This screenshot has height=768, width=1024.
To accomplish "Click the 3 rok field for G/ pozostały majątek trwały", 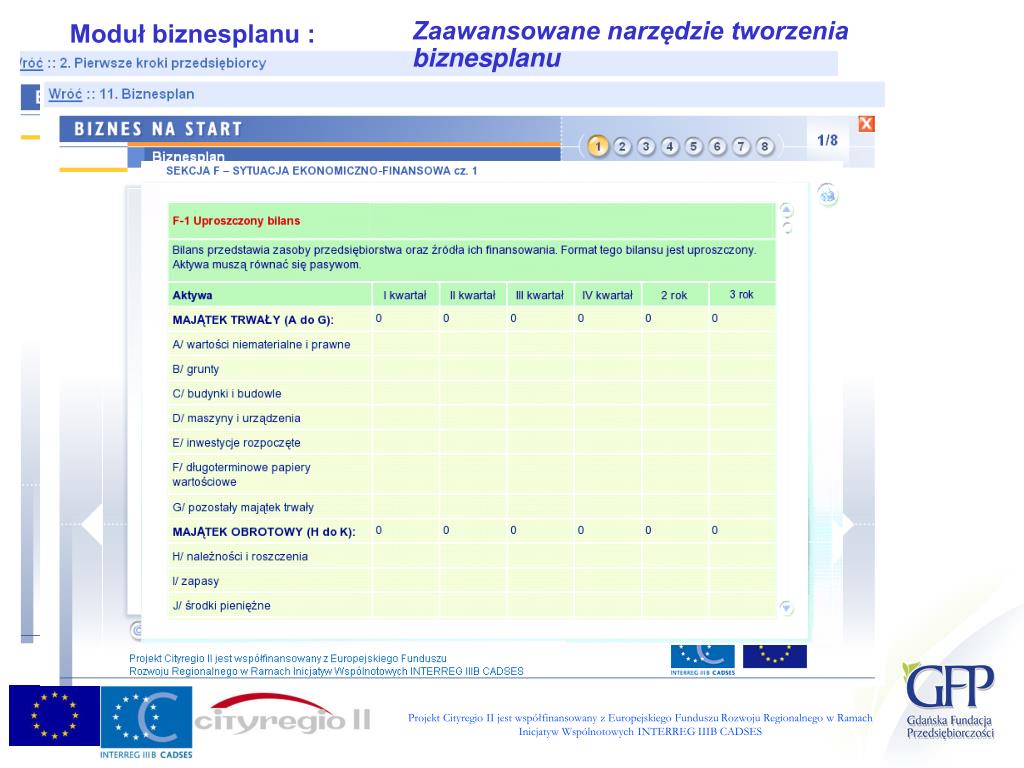I will point(742,507).
